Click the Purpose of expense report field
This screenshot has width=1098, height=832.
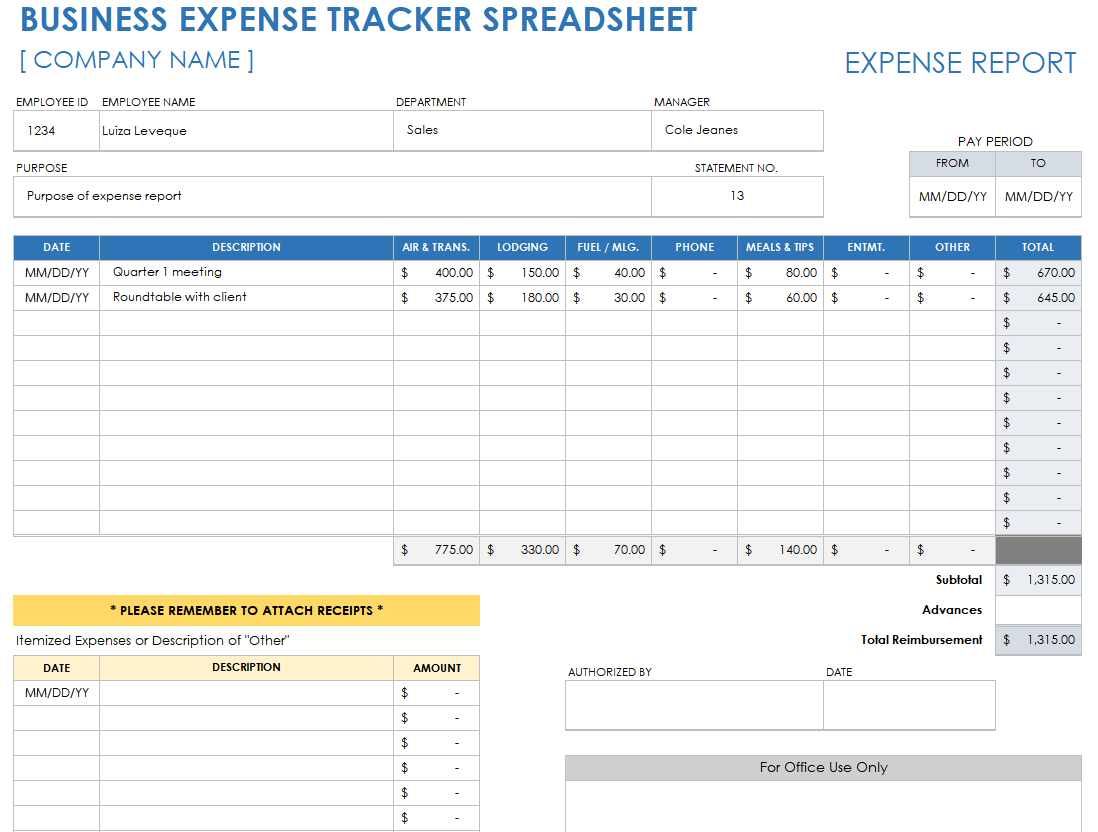coord(332,197)
